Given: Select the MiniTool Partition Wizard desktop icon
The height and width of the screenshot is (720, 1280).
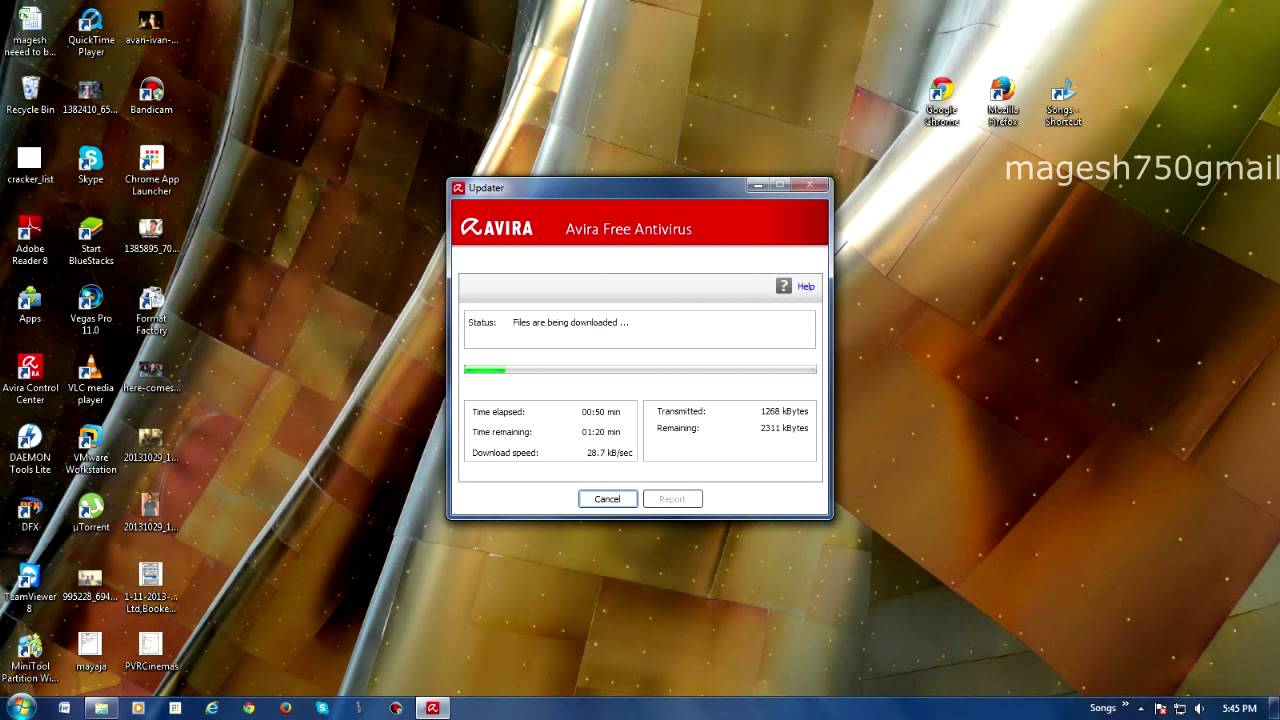Looking at the screenshot, I should click(x=30, y=659).
